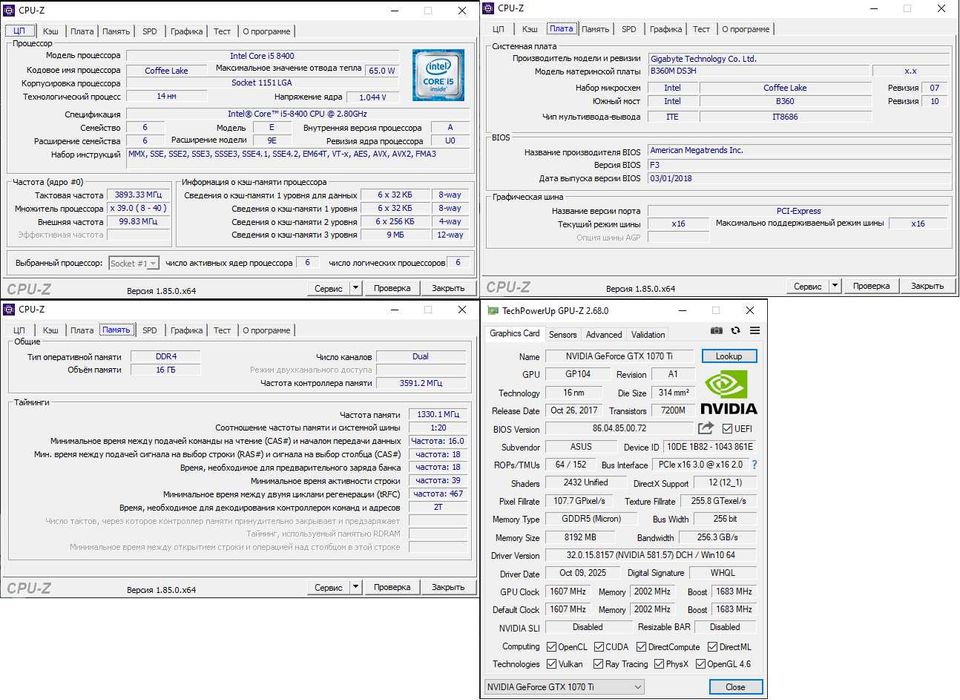Click the B360M DS3H motherboard model field

pos(759,71)
